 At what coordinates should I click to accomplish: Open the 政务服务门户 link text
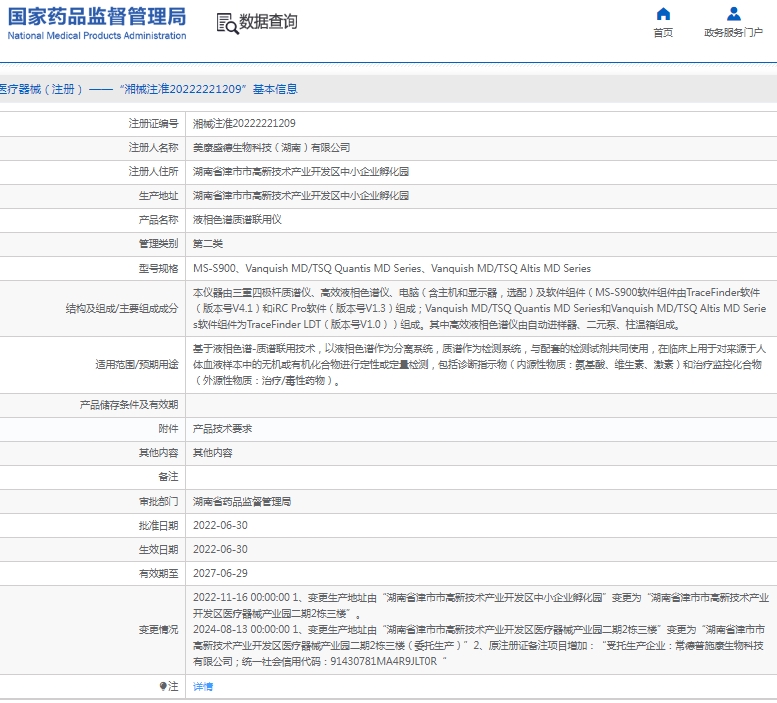click(x=733, y=33)
